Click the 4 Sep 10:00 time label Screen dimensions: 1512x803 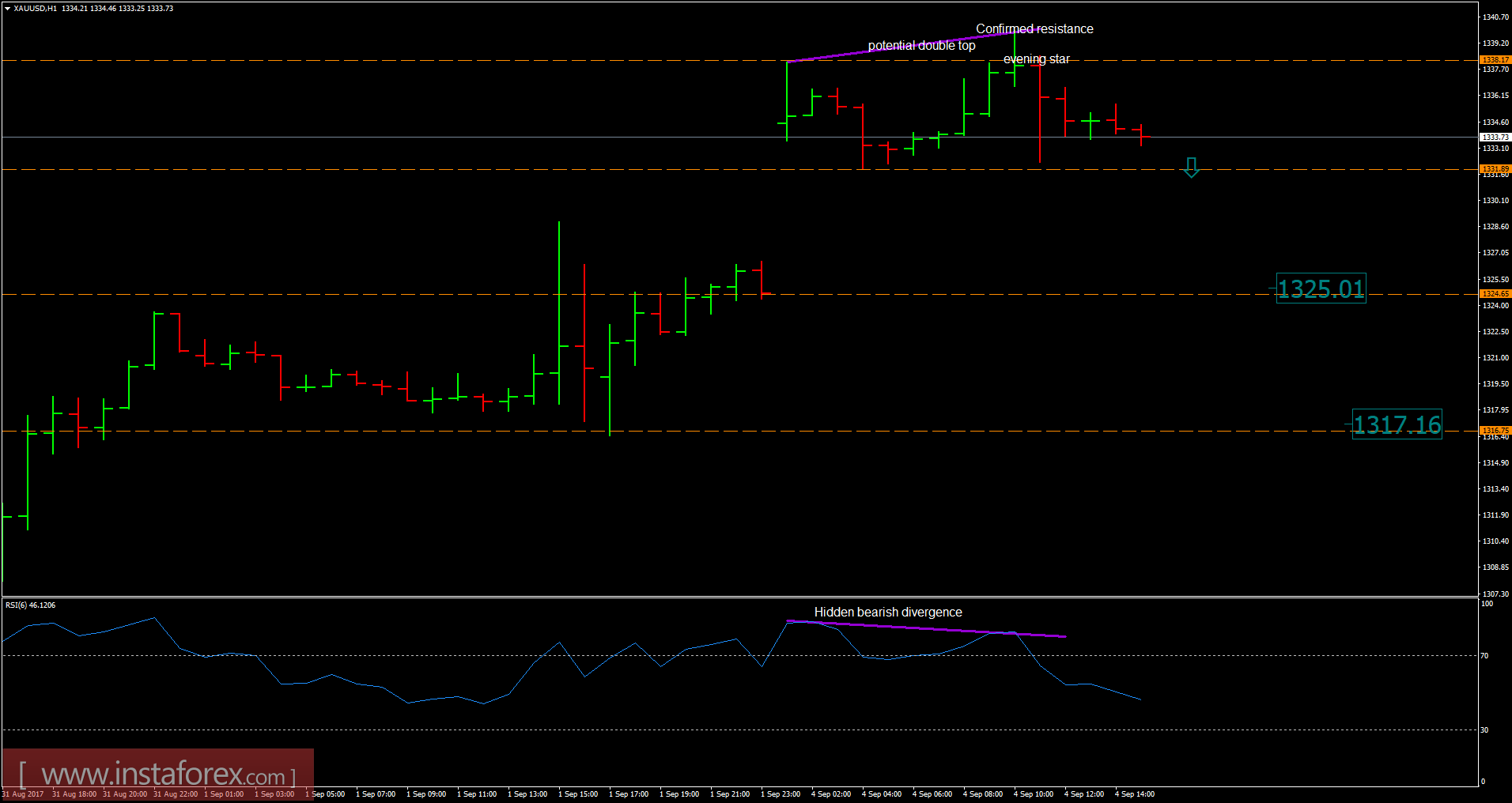coord(1034,794)
